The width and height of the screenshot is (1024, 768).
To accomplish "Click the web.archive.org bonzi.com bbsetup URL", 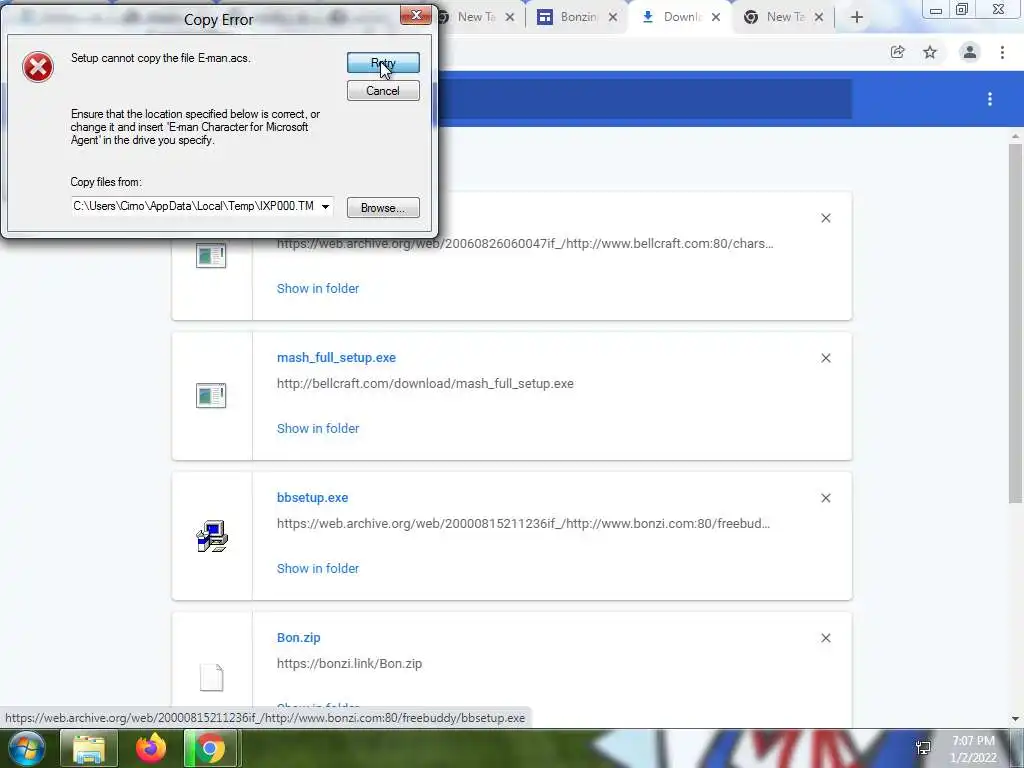I will click(523, 523).
